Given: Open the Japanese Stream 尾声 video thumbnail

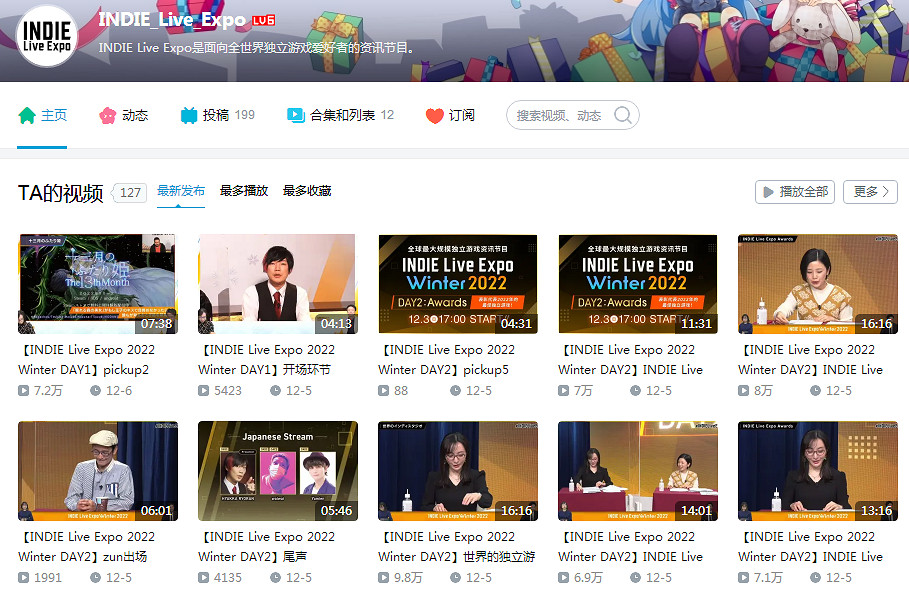Looking at the screenshot, I should [x=277, y=471].
